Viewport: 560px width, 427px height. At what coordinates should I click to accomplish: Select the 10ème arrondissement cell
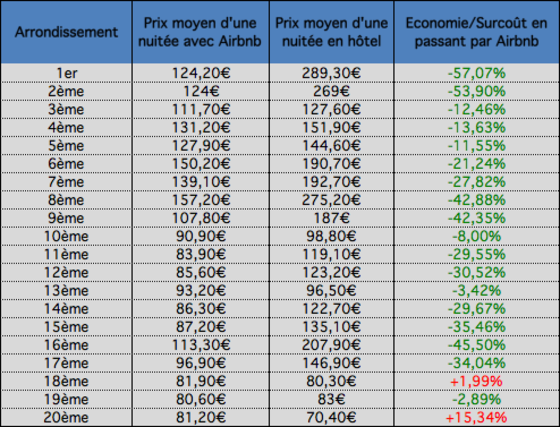(x=66, y=236)
